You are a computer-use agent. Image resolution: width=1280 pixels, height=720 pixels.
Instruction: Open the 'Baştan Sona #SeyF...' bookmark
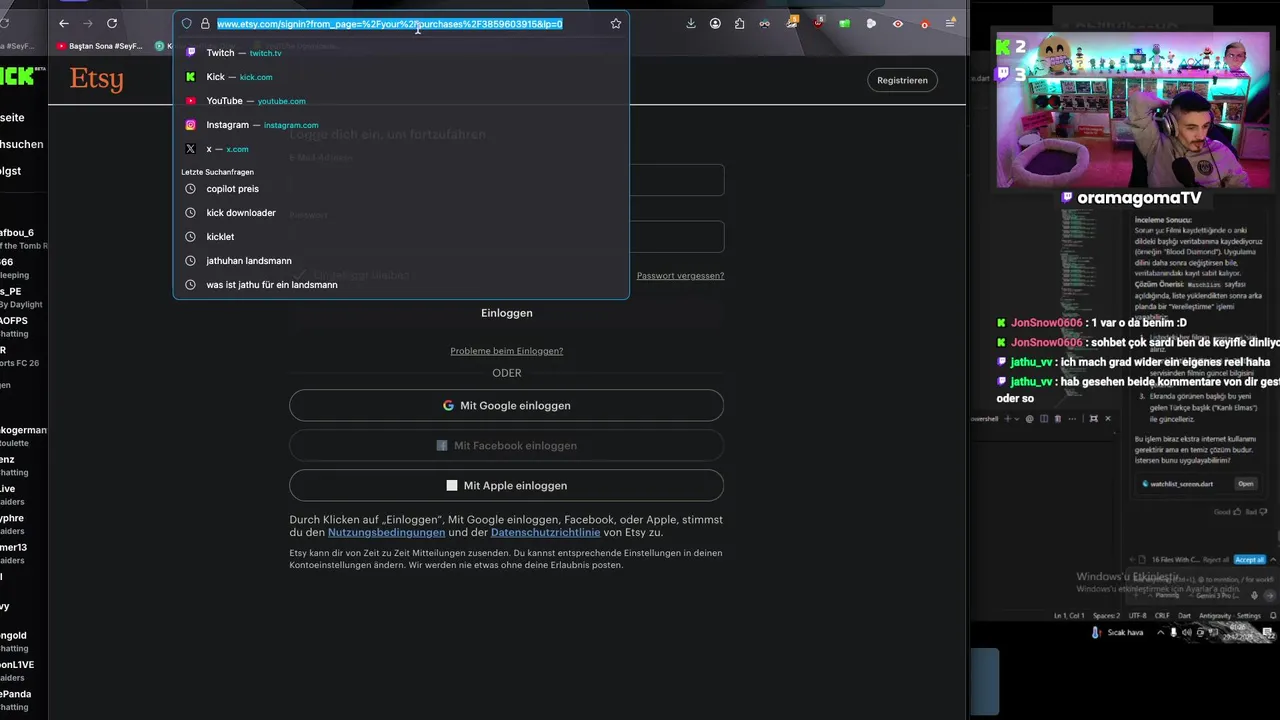100,46
